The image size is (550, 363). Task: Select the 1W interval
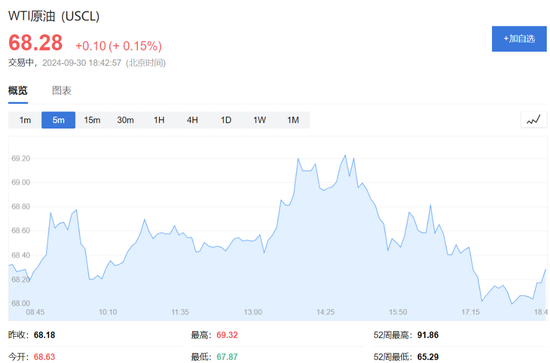point(260,120)
